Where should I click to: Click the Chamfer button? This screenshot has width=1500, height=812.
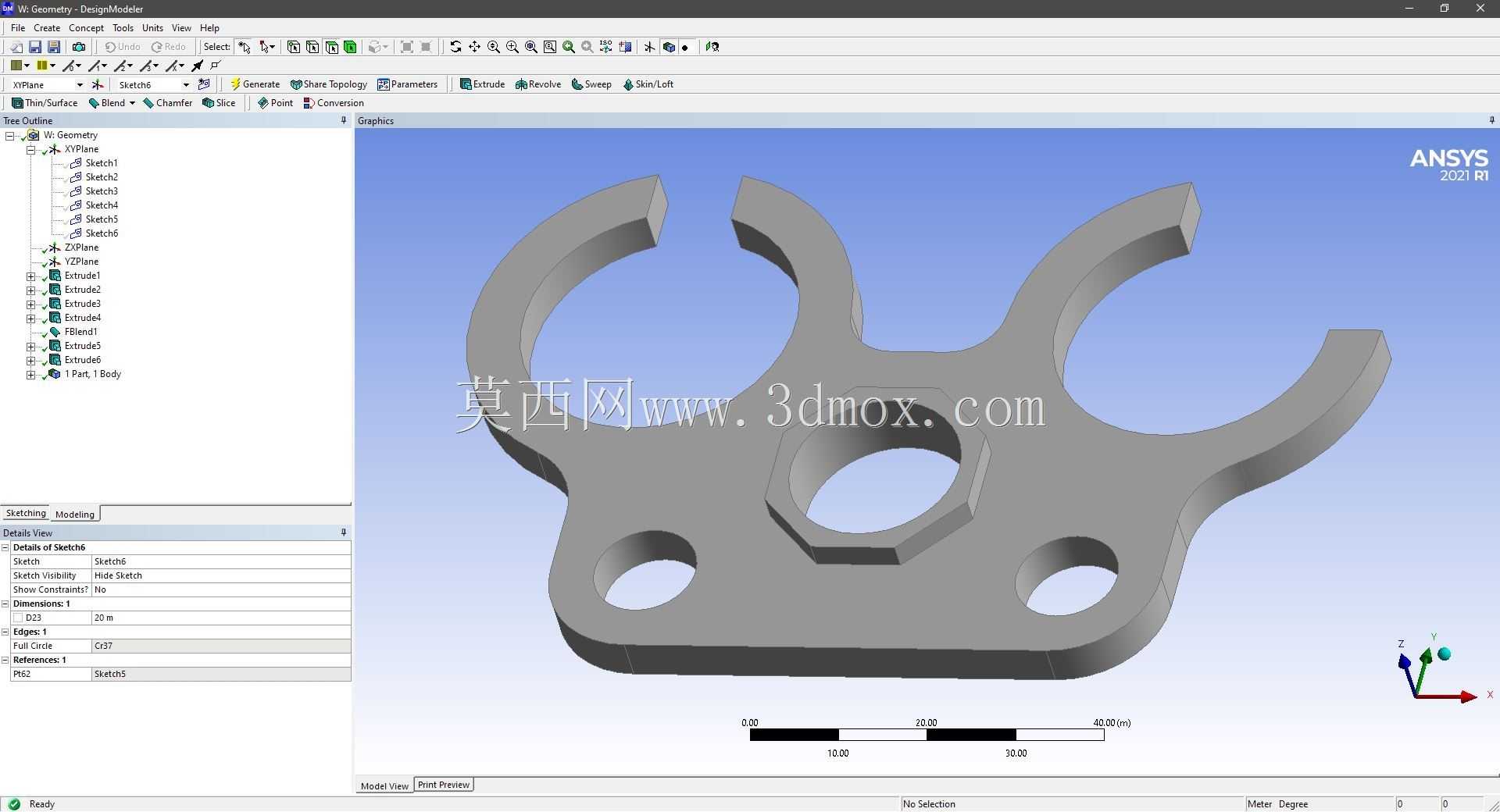click(167, 103)
